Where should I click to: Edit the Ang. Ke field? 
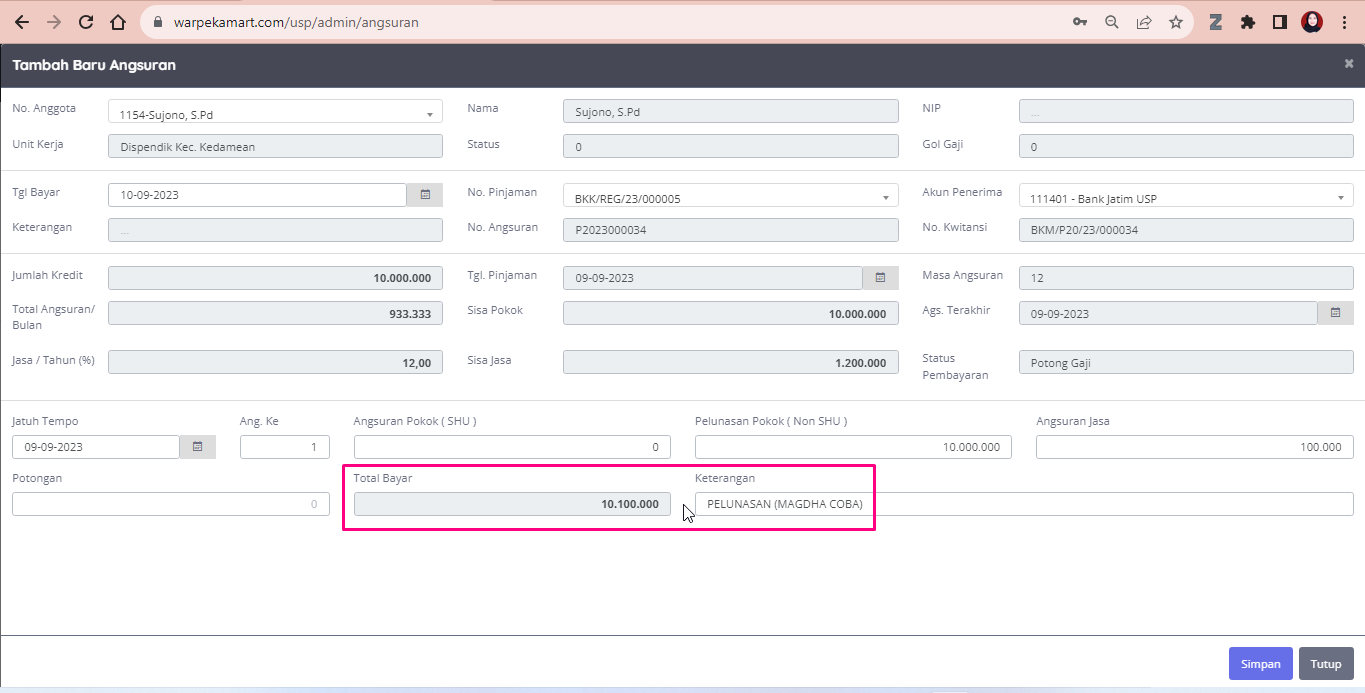click(285, 447)
